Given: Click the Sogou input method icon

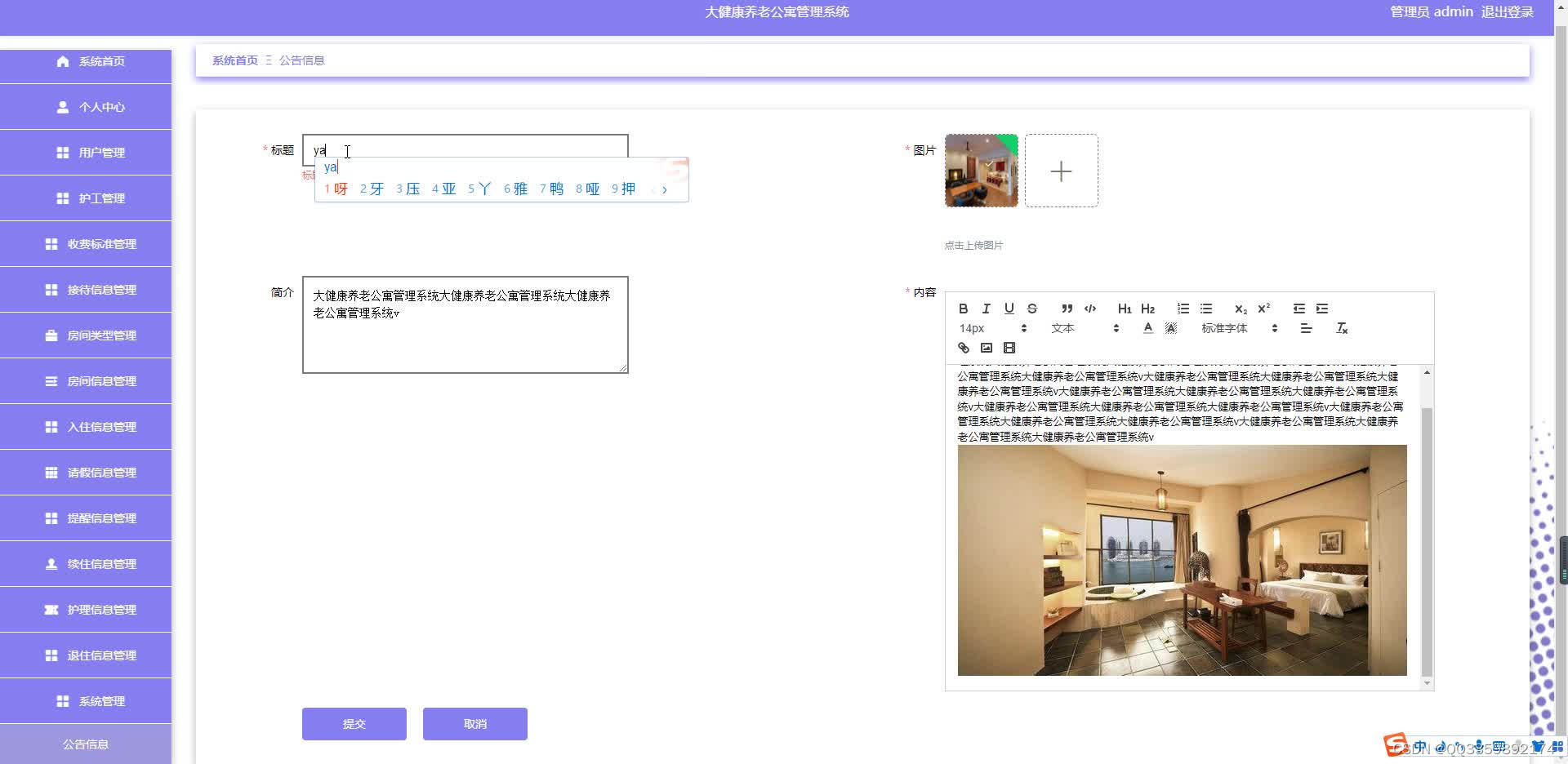Looking at the screenshot, I should 1395,744.
